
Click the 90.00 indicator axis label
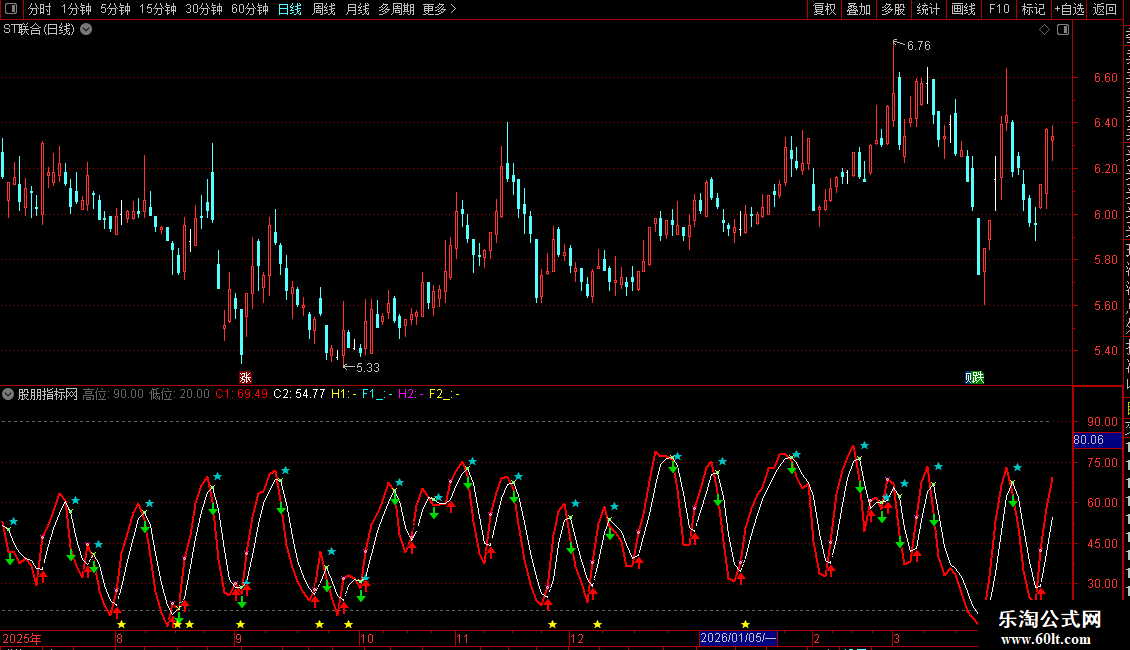coord(1102,422)
